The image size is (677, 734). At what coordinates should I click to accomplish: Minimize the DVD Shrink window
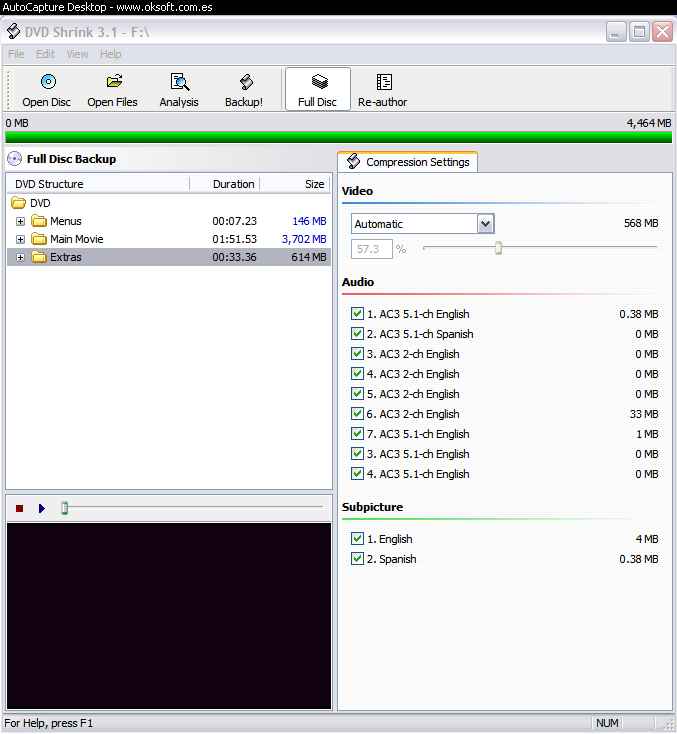coord(616,32)
